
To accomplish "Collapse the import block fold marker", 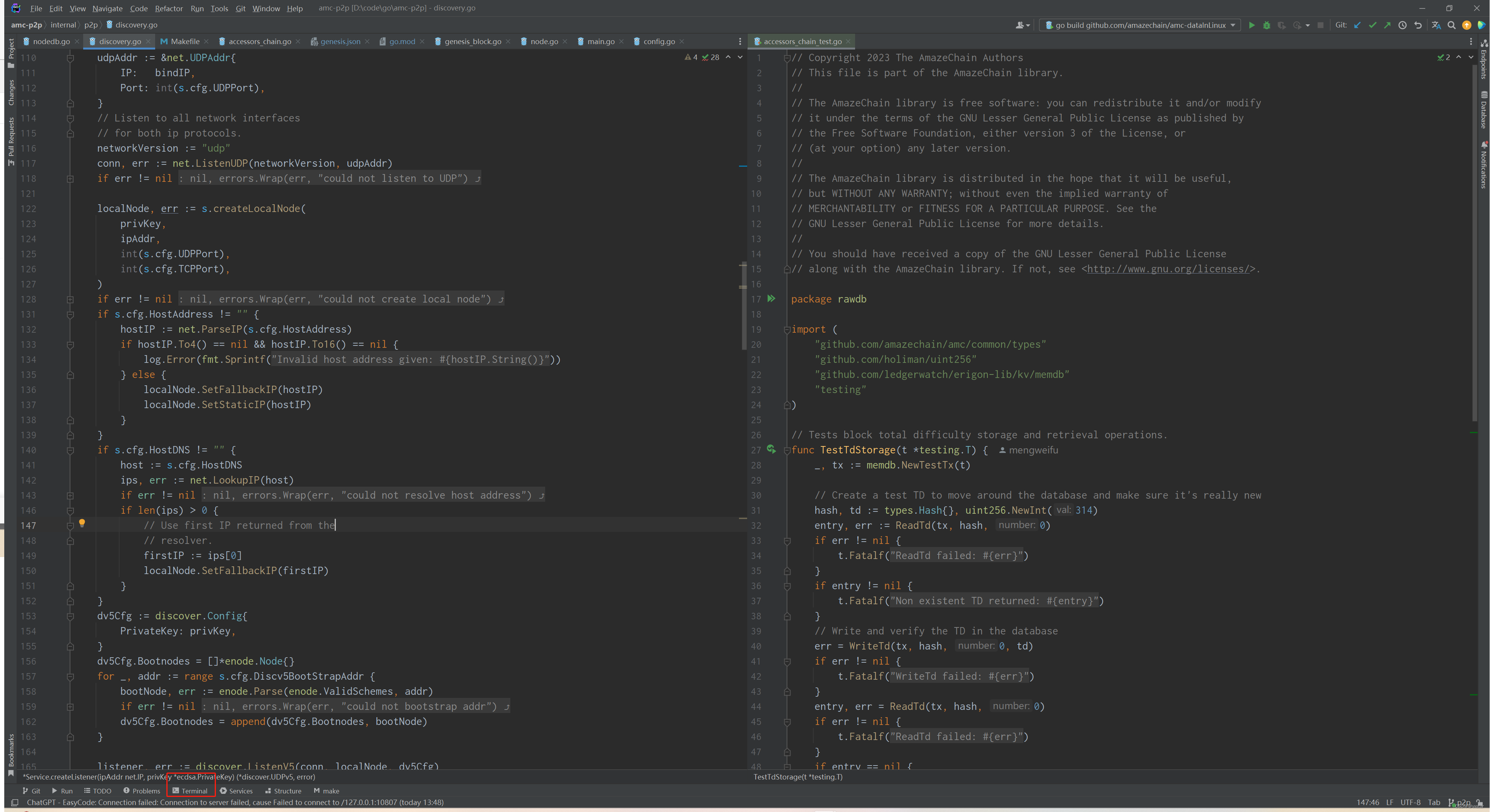I will pos(787,330).
